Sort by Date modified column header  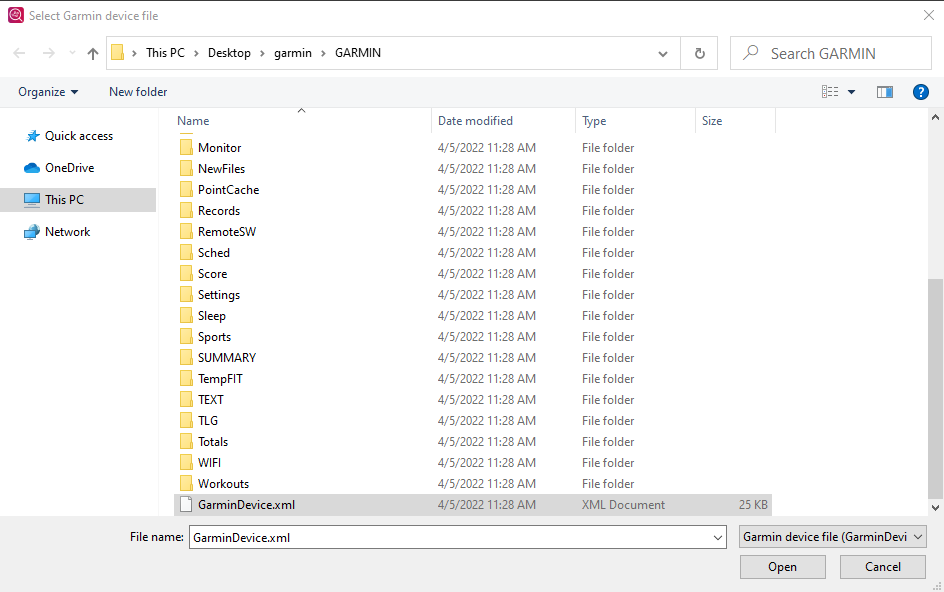coord(475,121)
